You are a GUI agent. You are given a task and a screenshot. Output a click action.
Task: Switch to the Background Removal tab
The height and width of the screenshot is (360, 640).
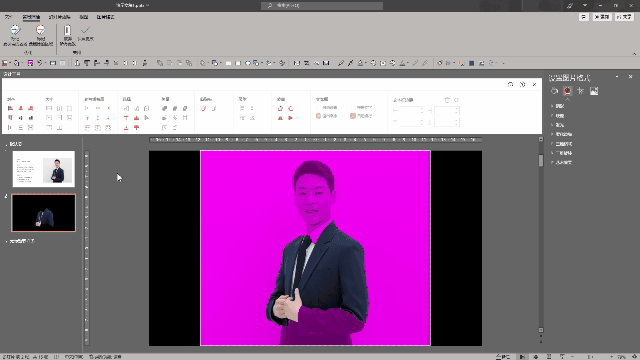[31, 17]
